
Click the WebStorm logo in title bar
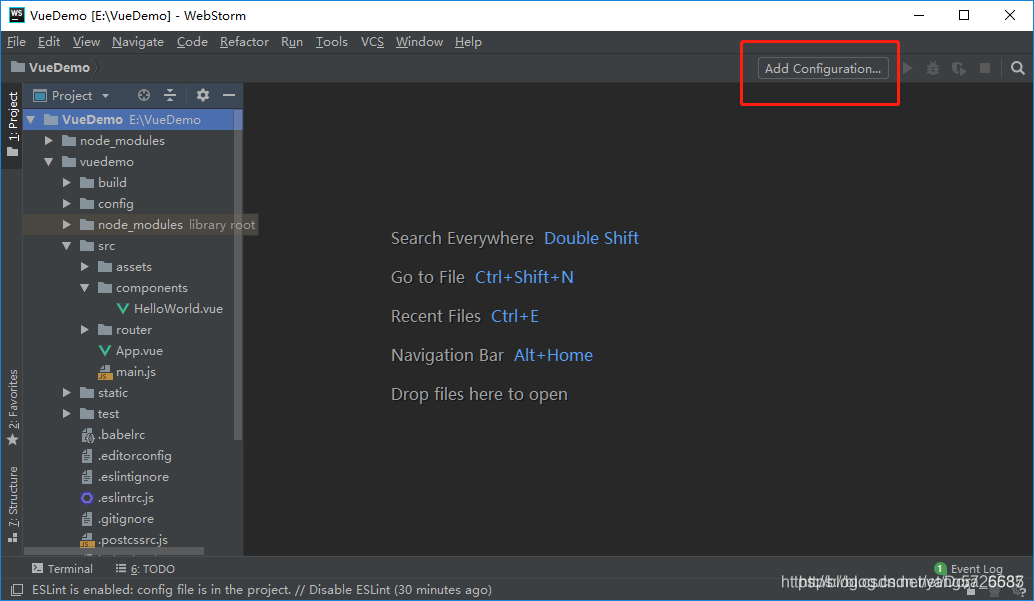point(16,15)
